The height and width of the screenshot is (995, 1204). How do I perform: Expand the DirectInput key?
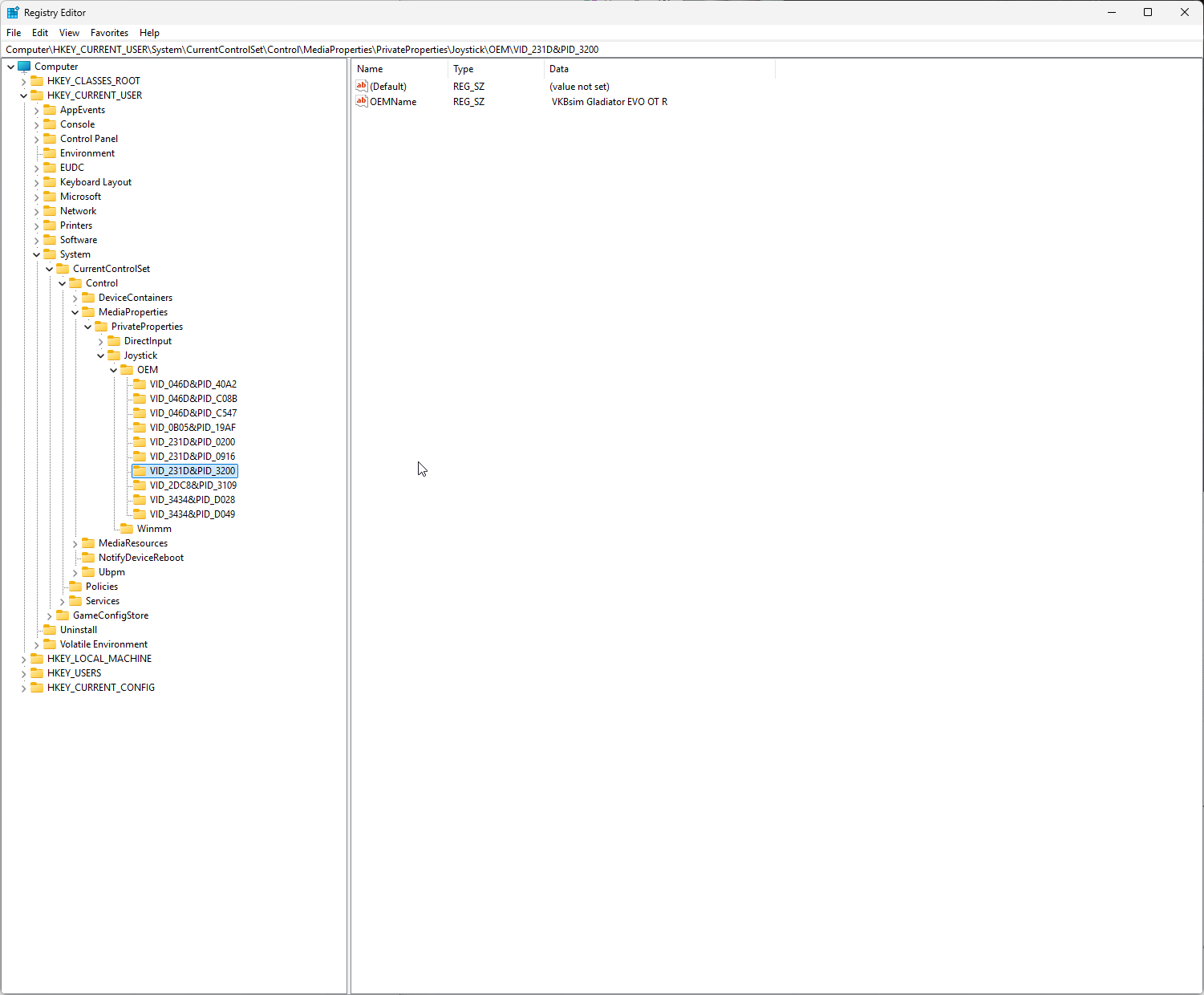point(101,341)
